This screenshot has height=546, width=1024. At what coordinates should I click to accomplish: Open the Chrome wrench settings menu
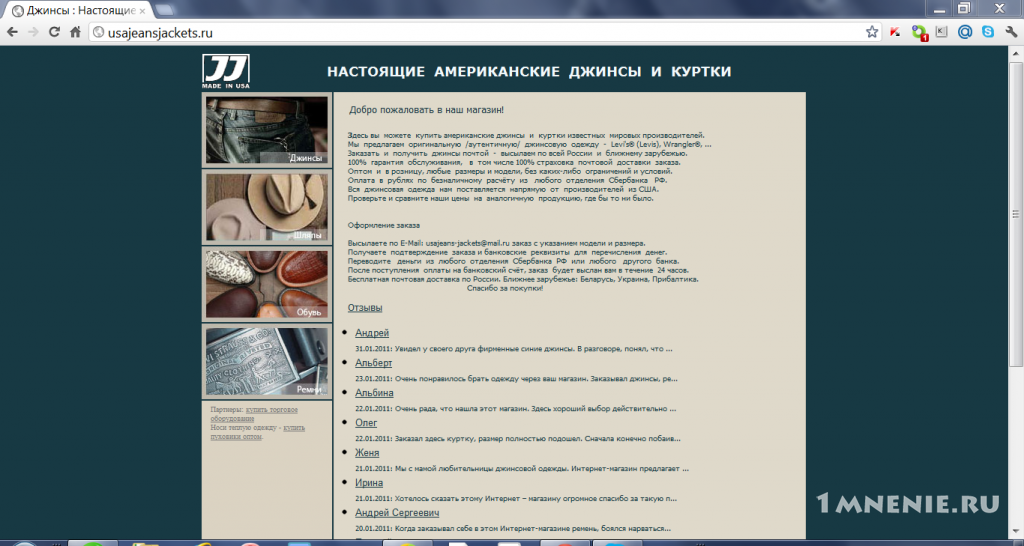point(1011,31)
